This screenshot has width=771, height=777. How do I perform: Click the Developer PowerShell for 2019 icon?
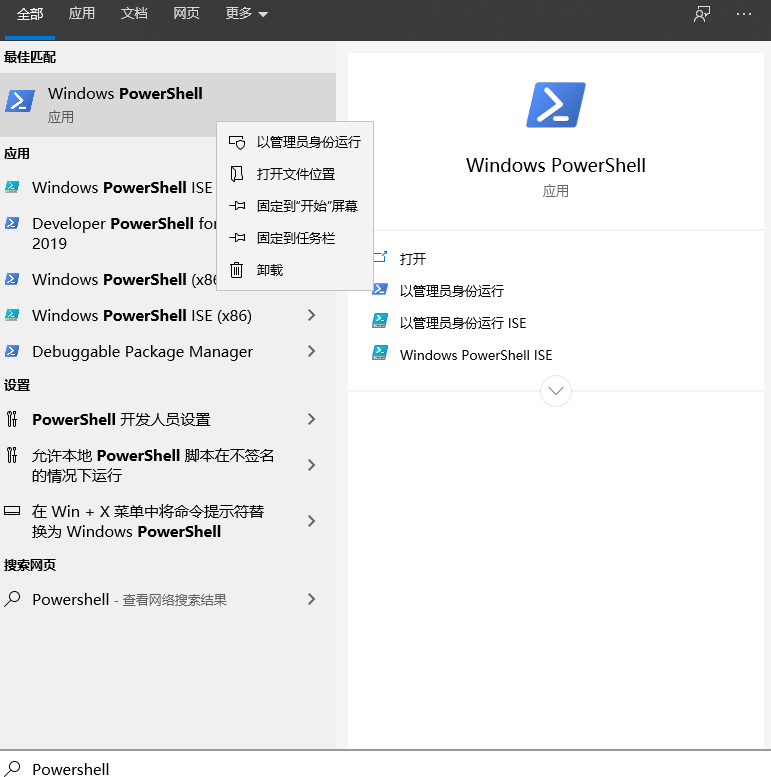(x=12, y=223)
